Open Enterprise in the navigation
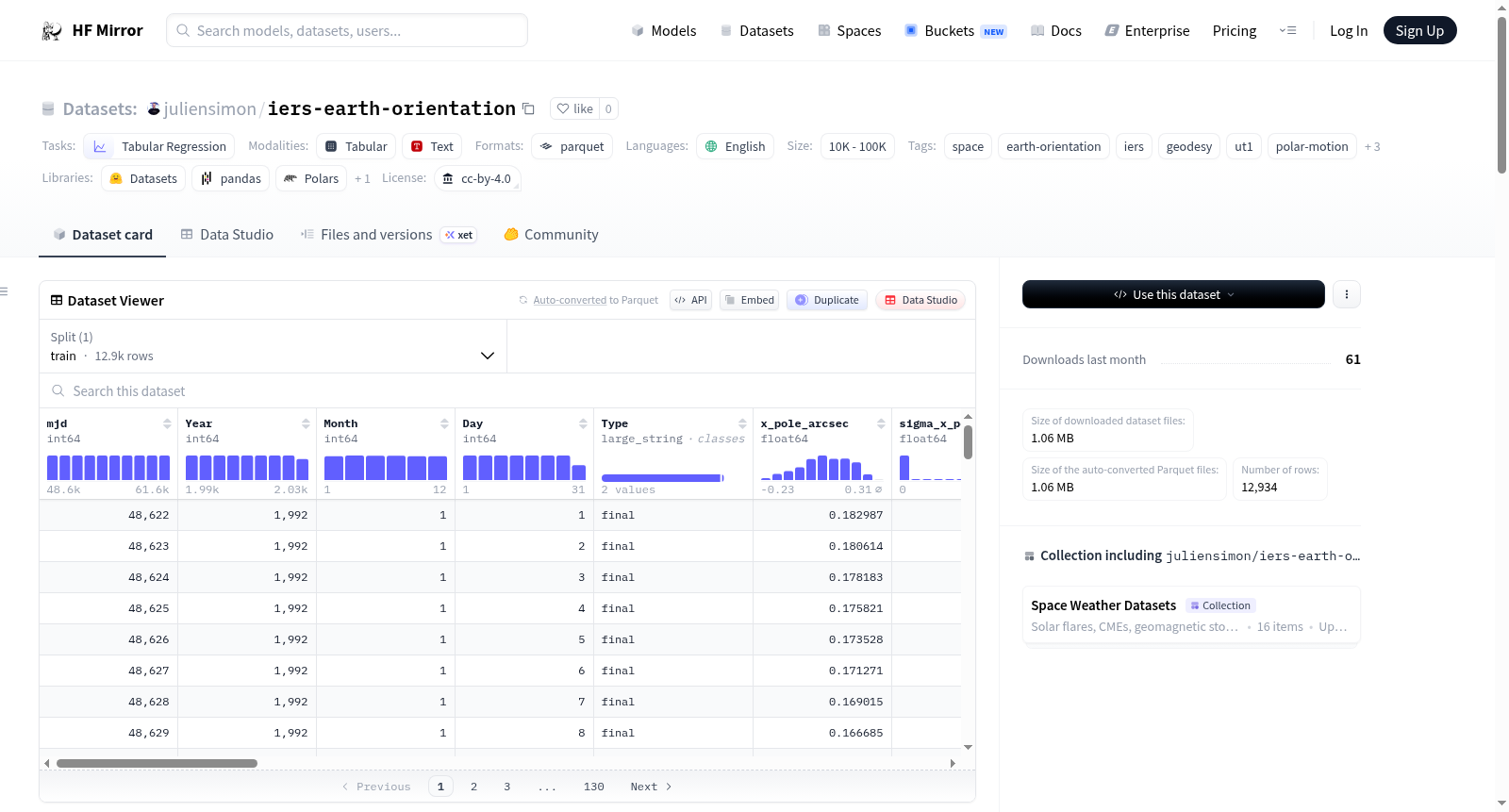Image resolution: width=1509 pixels, height=812 pixels. click(1147, 30)
